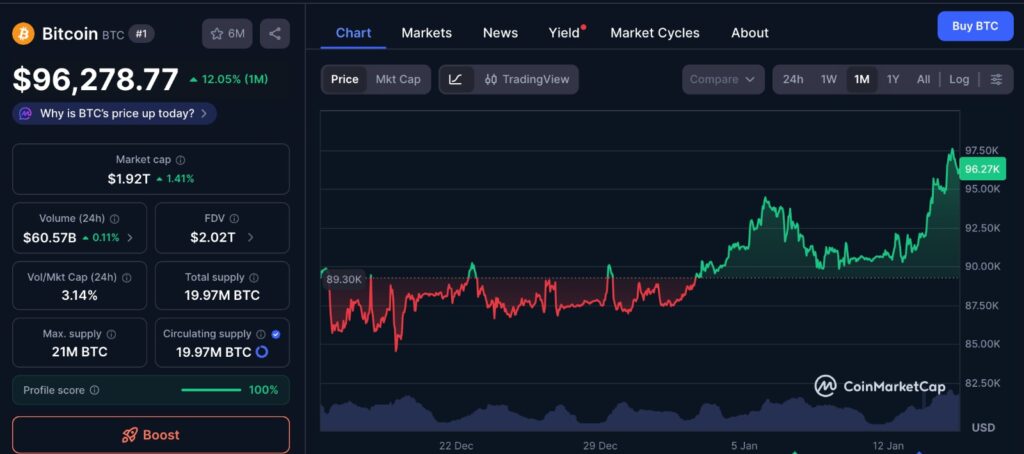Click the 3.14% Vol/Mkt Cap value
This screenshot has height=454, width=1024.
[80, 296]
